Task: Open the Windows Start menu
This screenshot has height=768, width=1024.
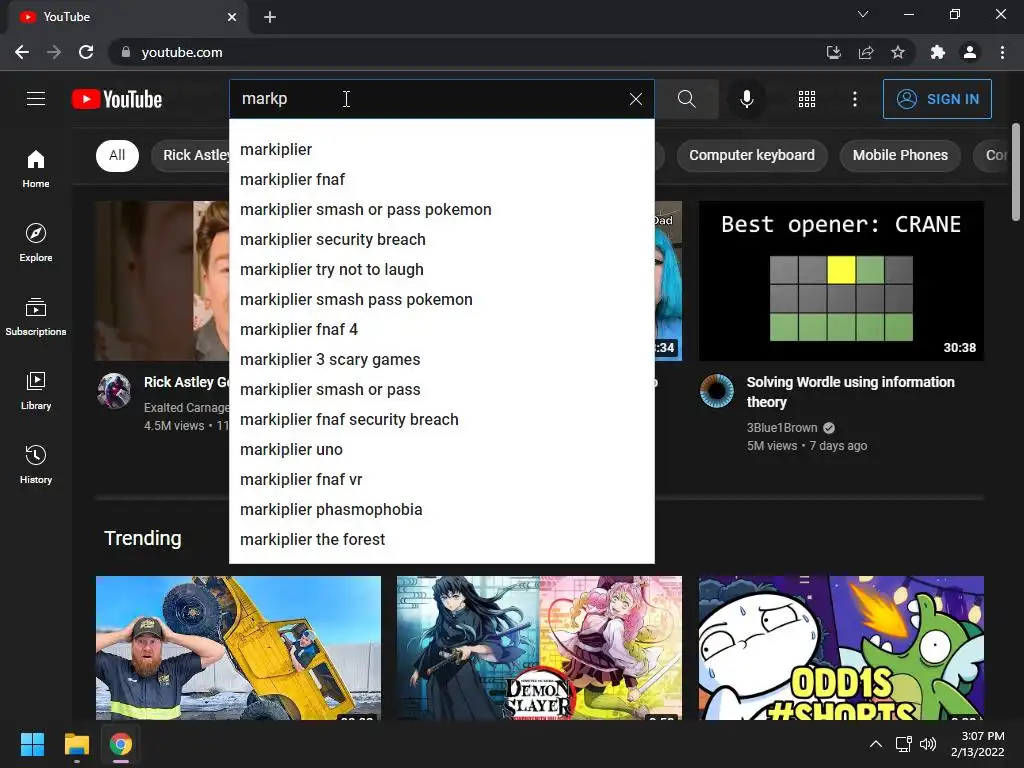Action: click(x=32, y=744)
